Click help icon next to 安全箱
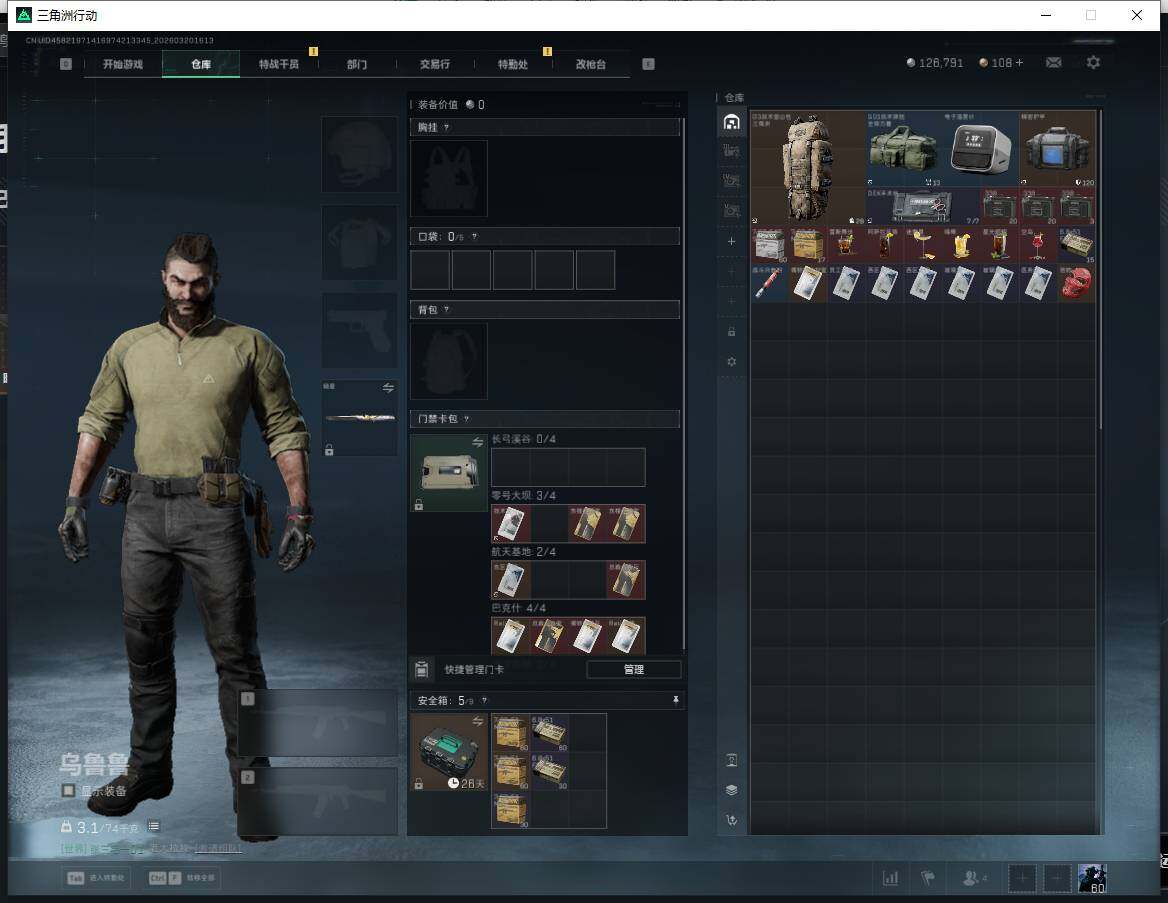This screenshot has height=903, width=1168. point(484,700)
